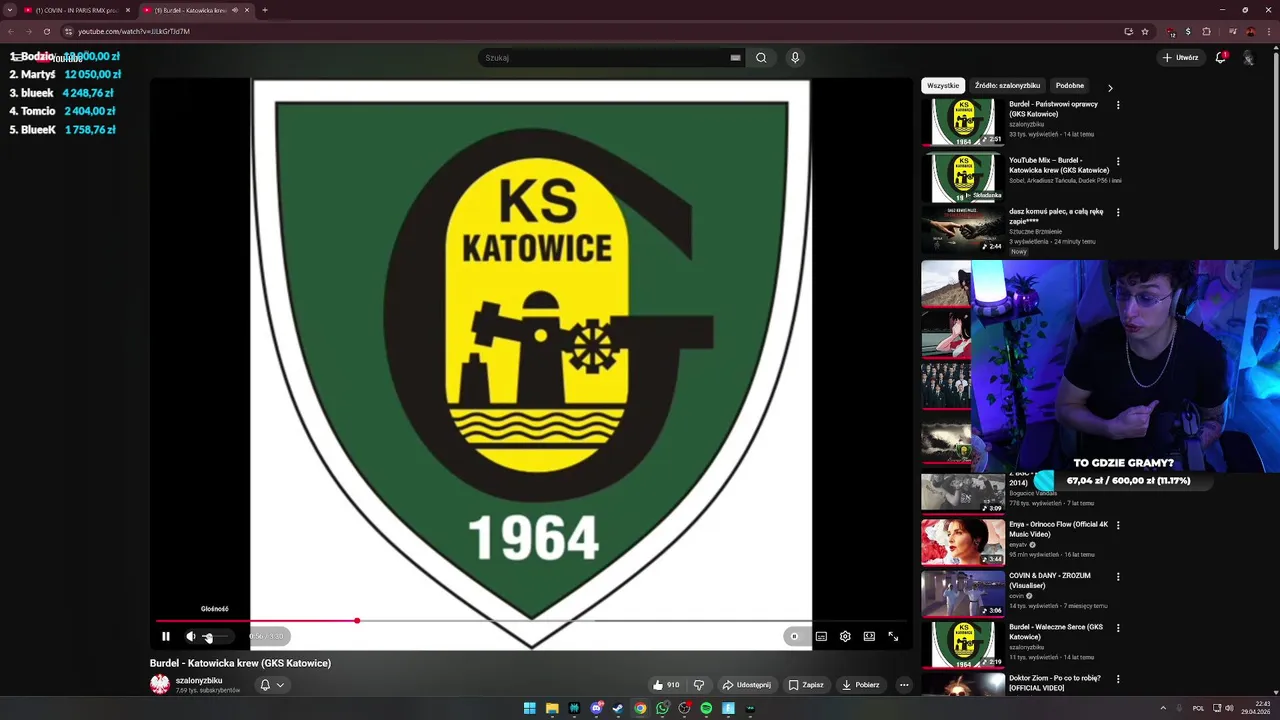
Task: Bookmark this page with the star icon
Action: (1145, 31)
